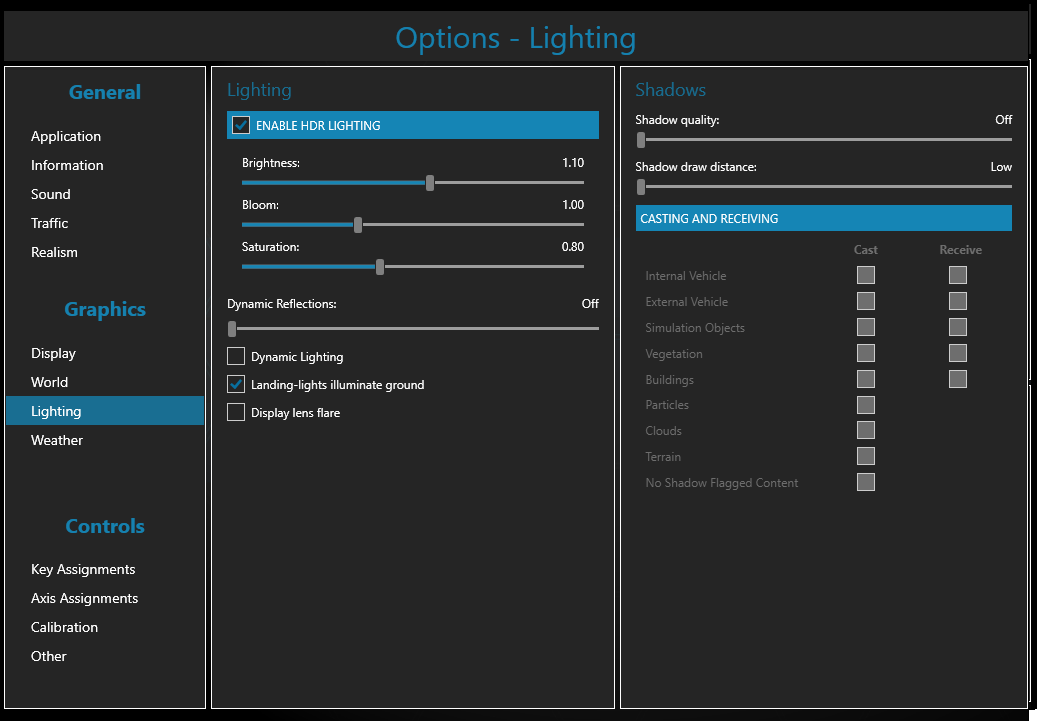
Task: Open the Weather settings page
Action: coord(57,440)
